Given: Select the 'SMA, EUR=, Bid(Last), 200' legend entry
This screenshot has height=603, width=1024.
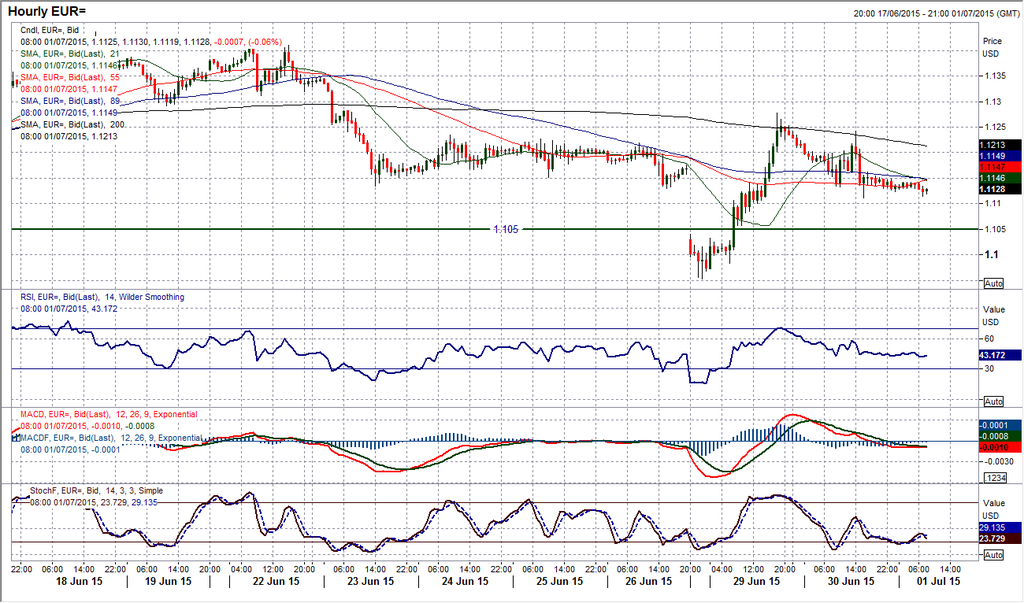Looking at the screenshot, I should click(x=72, y=124).
